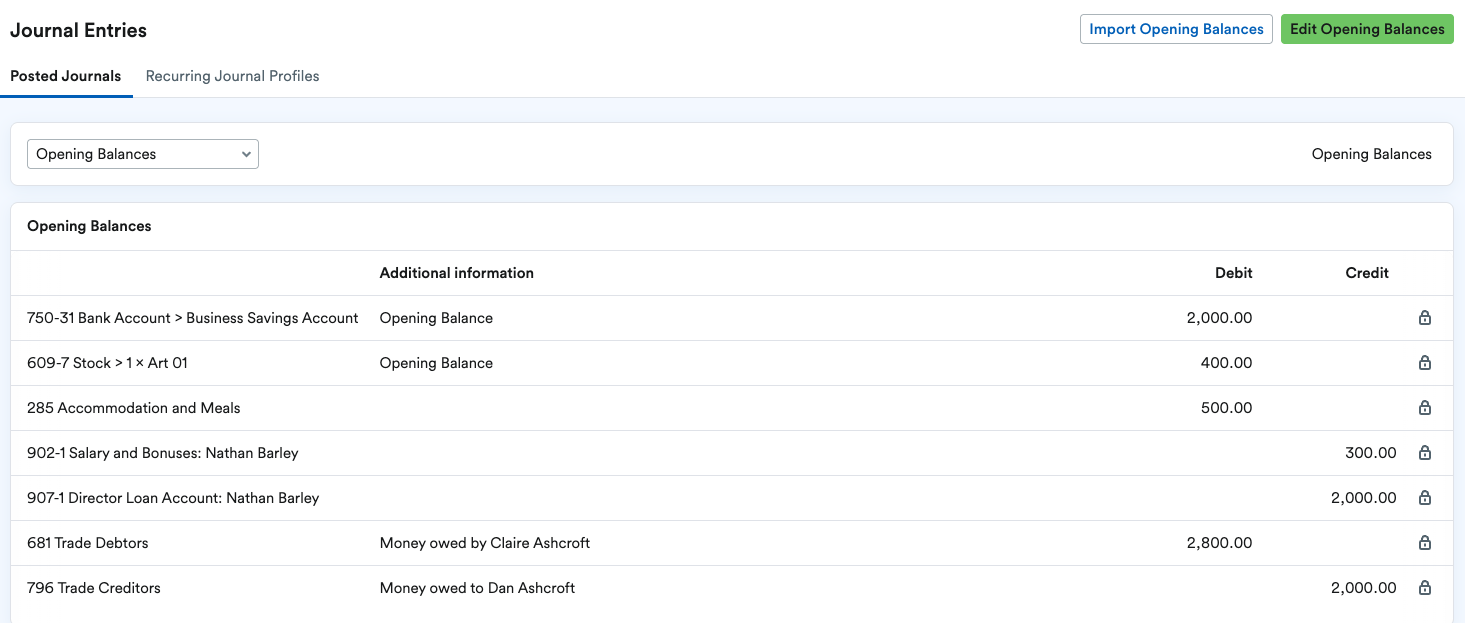The image size is (1465, 623).
Task: Click the Debit column header
Action: [1234, 273]
